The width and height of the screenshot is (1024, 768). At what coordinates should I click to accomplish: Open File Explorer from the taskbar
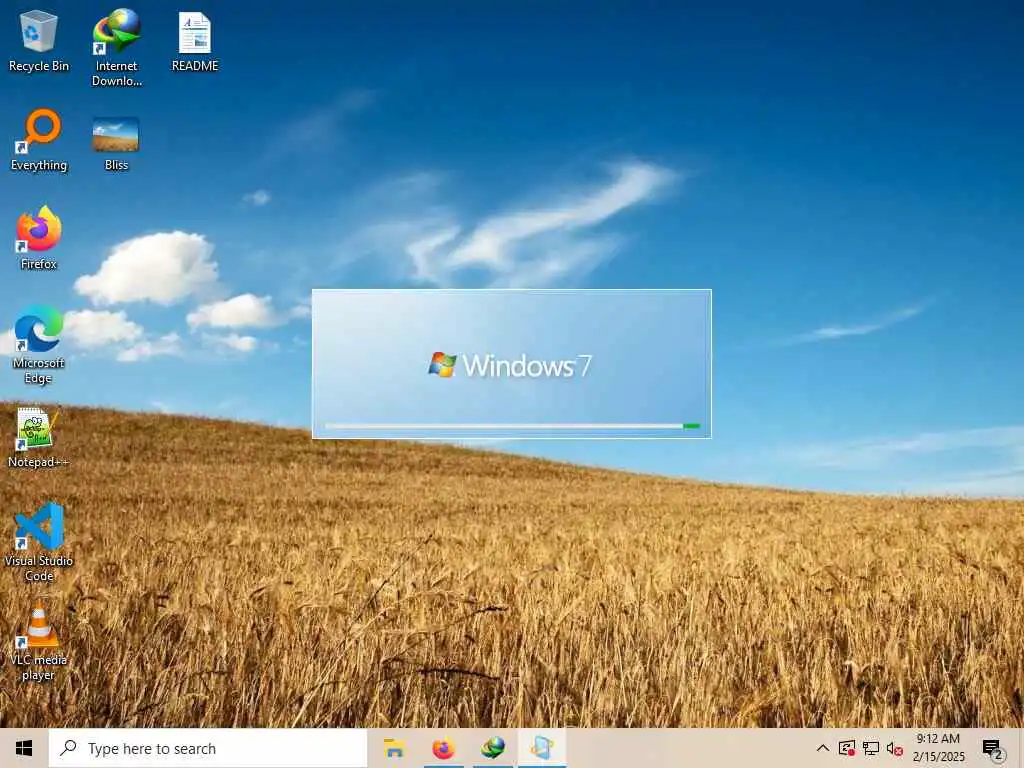[394, 748]
